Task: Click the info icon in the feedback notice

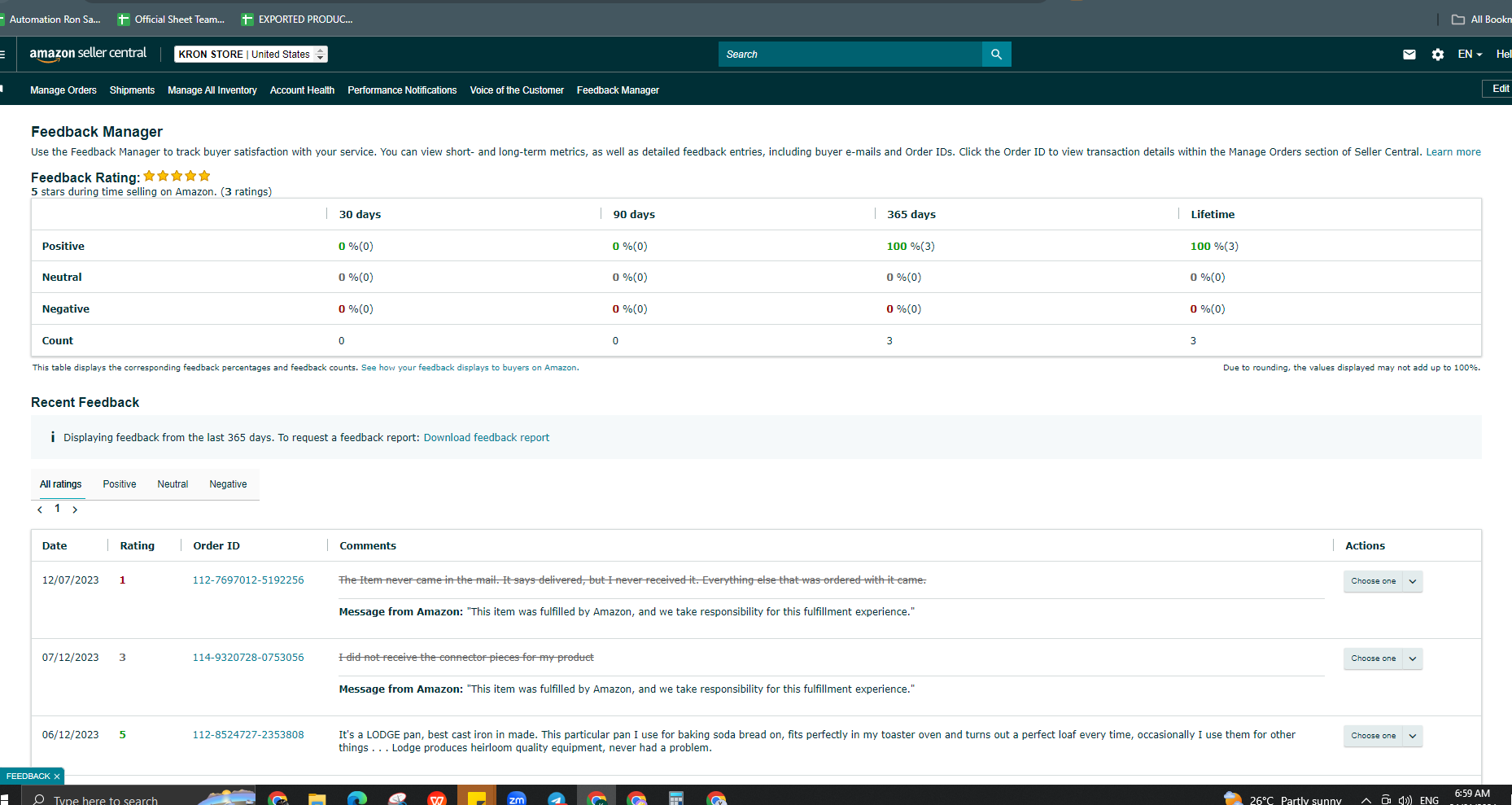Action: [x=53, y=437]
